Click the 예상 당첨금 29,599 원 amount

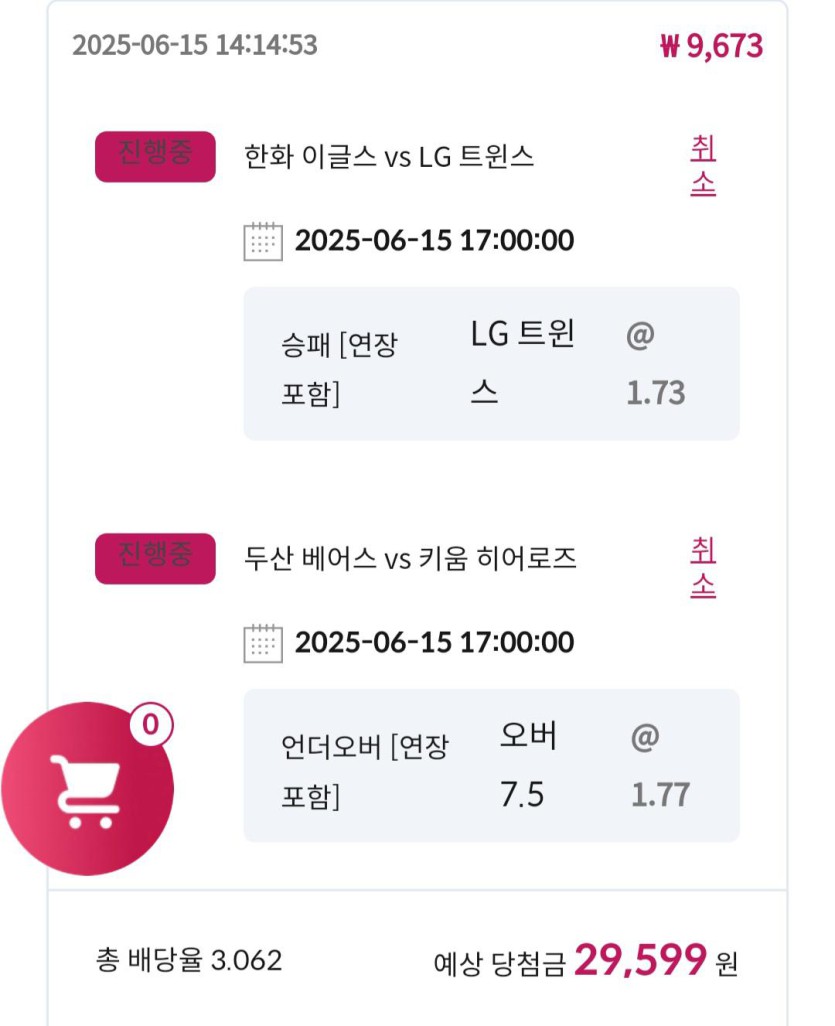click(x=586, y=960)
